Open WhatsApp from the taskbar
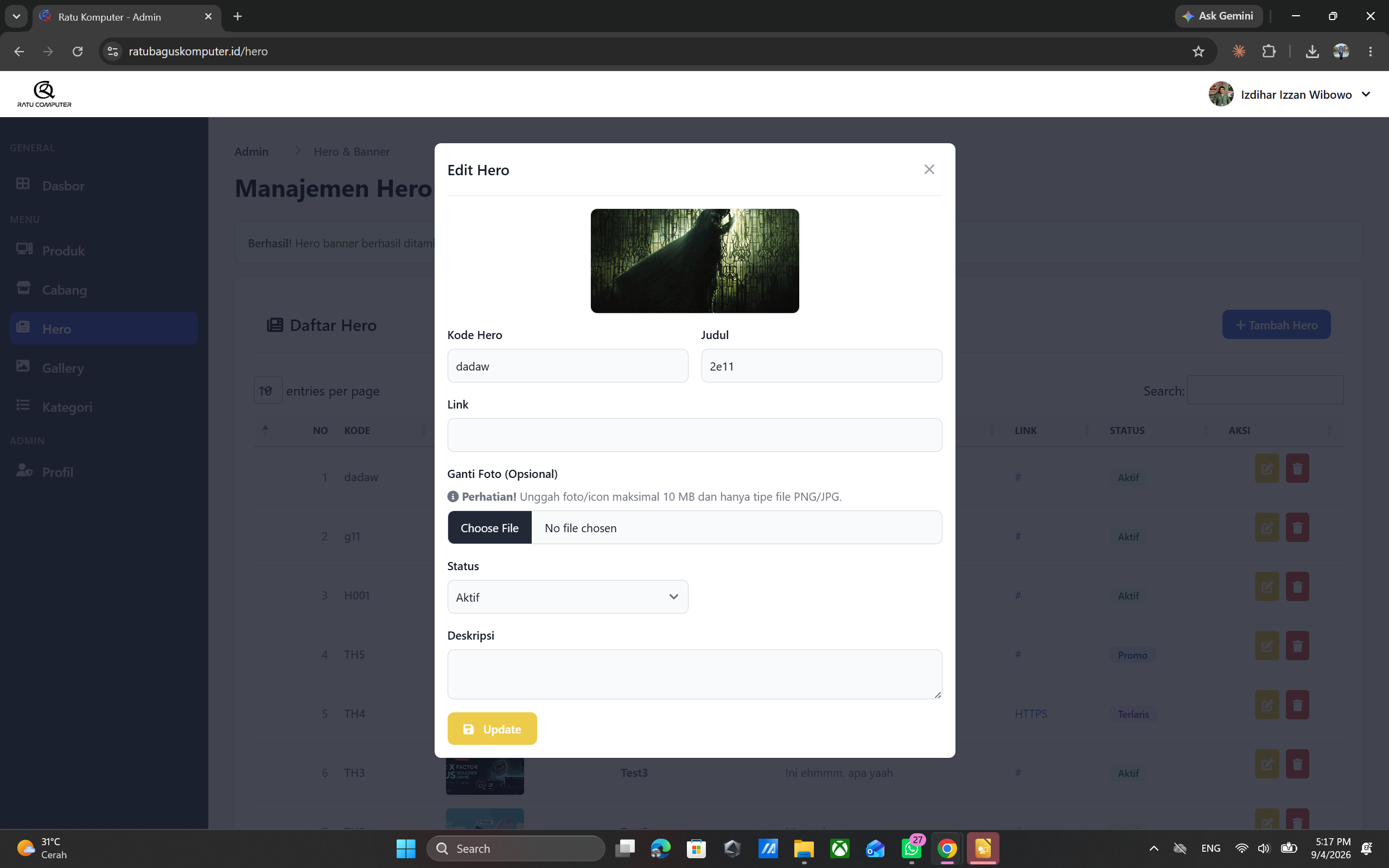Screen dimensions: 1389x868 [912, 848]
